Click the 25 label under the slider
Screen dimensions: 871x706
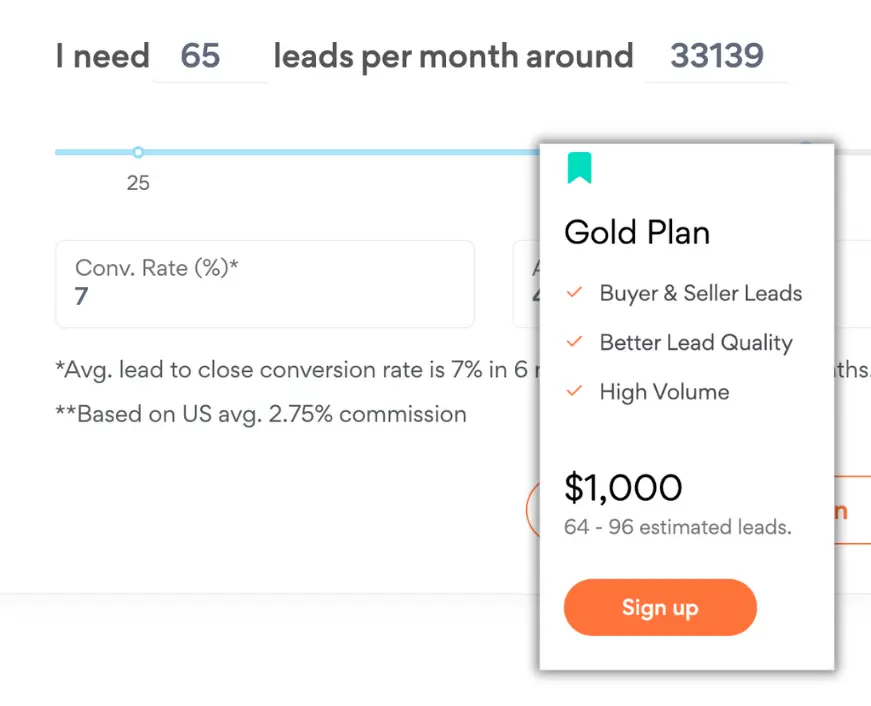(x=138, y=183)
